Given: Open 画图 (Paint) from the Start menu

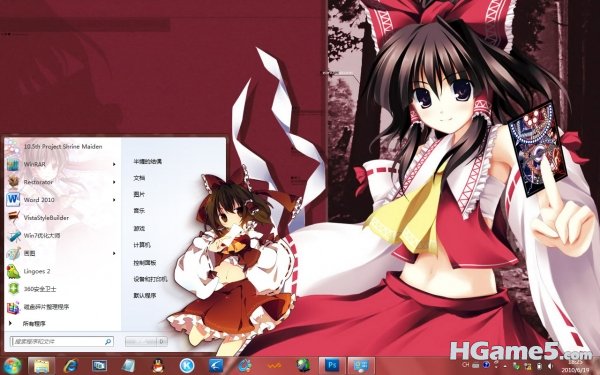Looking at the screenshot, I should click(62, 253).
